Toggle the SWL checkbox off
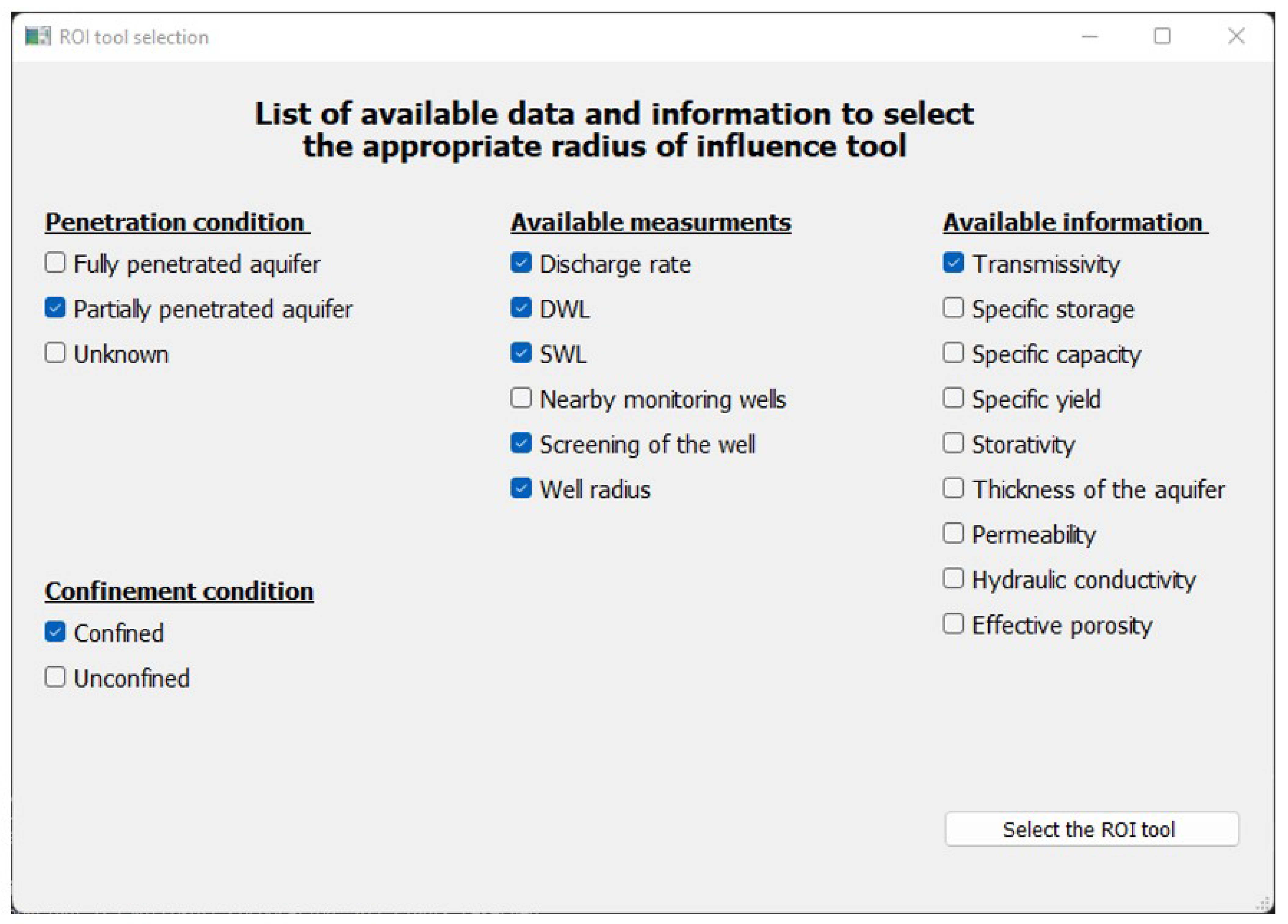The height and width of the screenshot is (924, 1288). tap(521, 353)
